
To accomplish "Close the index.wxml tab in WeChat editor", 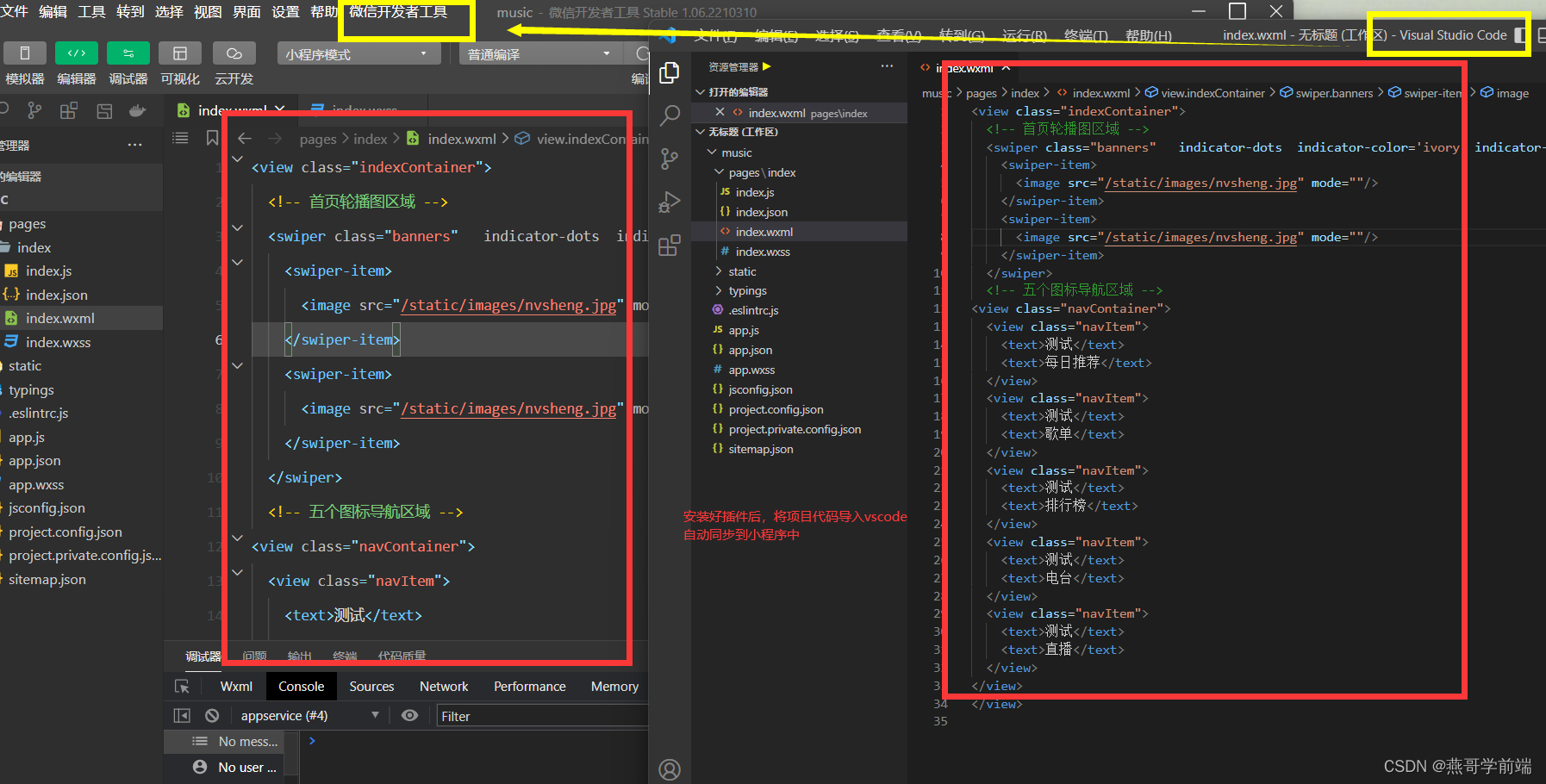I will point(280,109).
